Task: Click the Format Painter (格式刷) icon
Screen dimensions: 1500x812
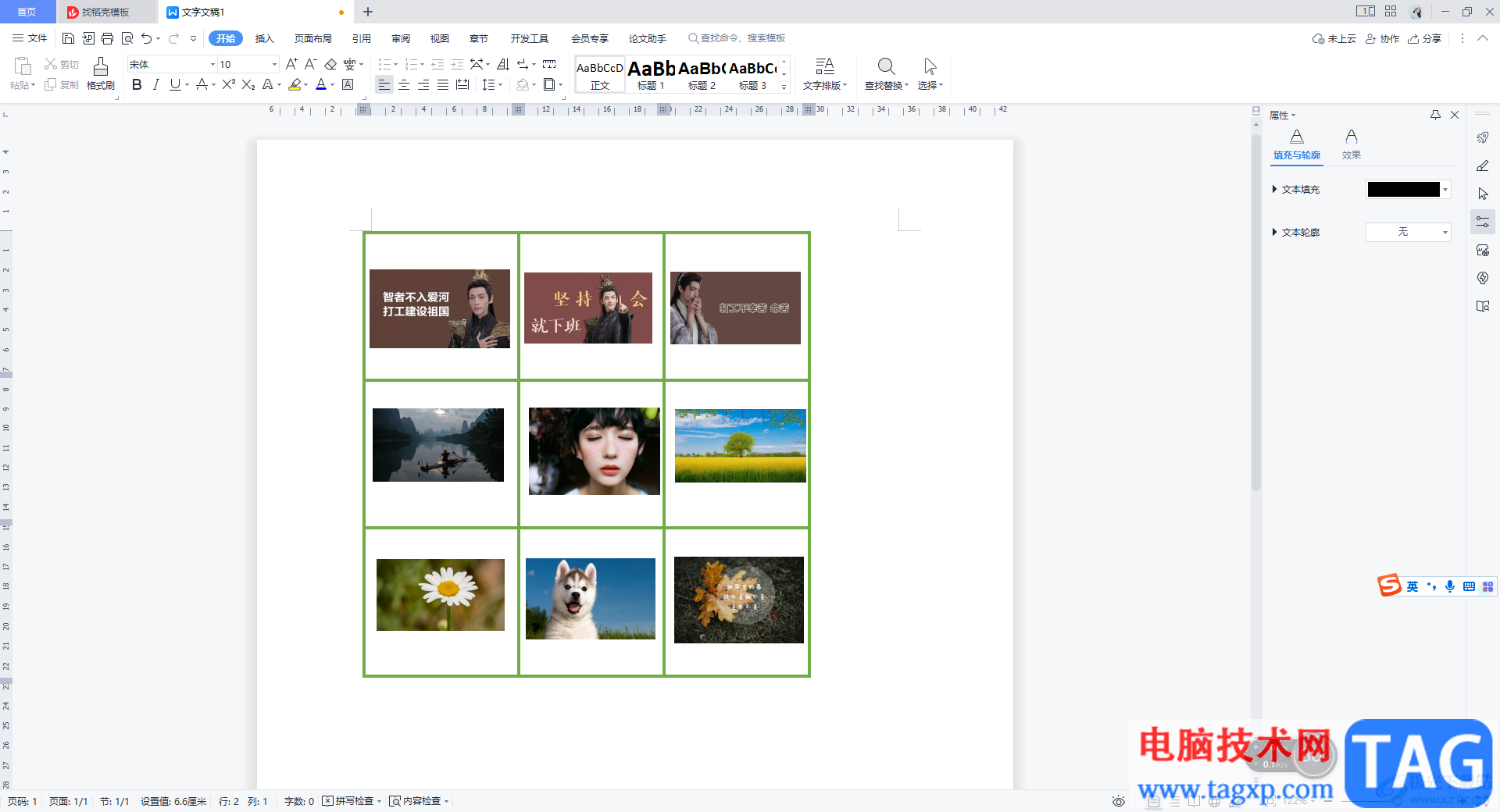Action: [101, 74]
